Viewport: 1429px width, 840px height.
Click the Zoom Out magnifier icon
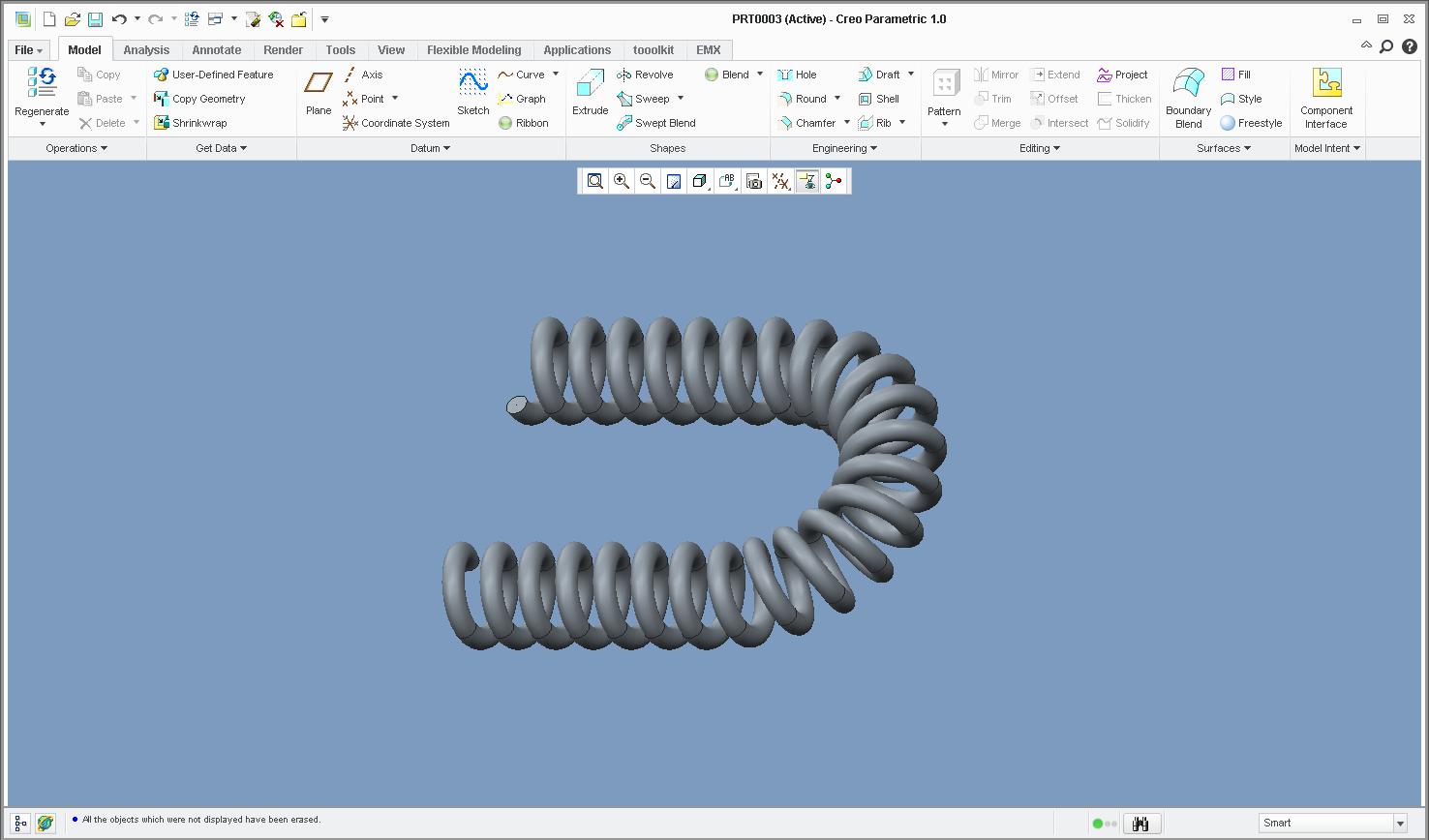tap(648, 181)
